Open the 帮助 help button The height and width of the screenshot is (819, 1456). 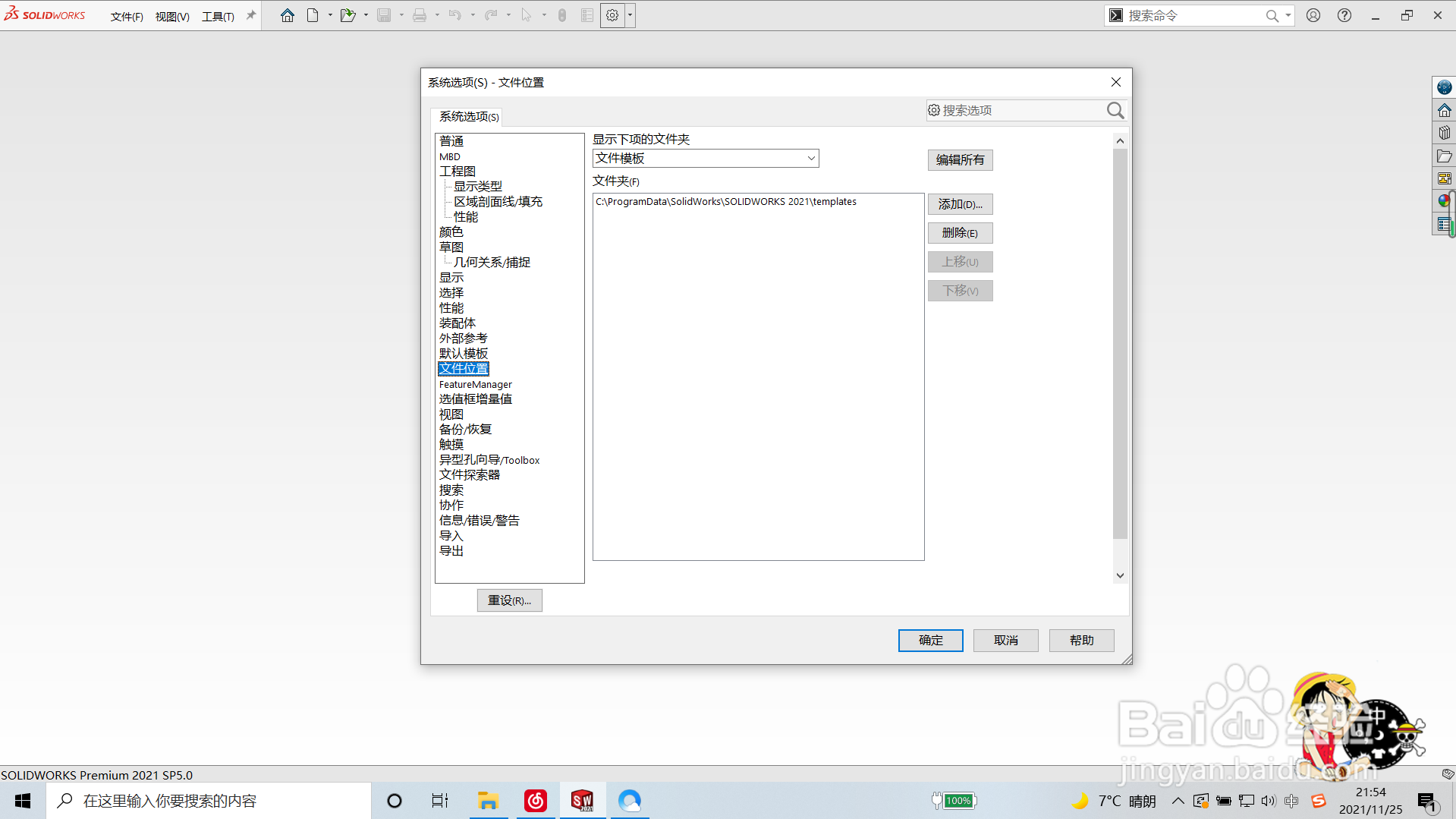pyautogui.click(x=1082, y=641)
